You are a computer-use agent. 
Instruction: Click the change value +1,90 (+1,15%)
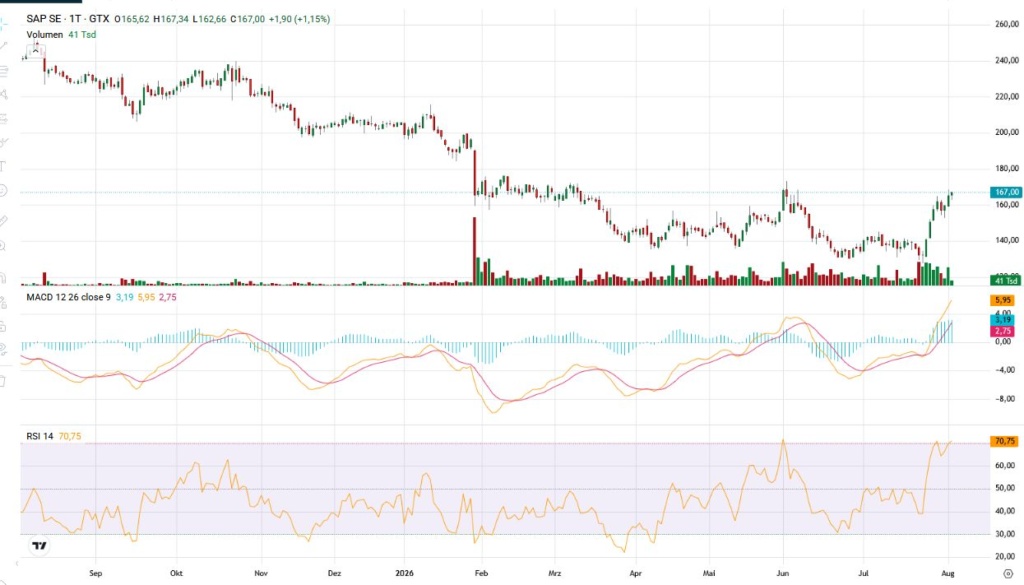pyautogui.click(x=300, y=19)
